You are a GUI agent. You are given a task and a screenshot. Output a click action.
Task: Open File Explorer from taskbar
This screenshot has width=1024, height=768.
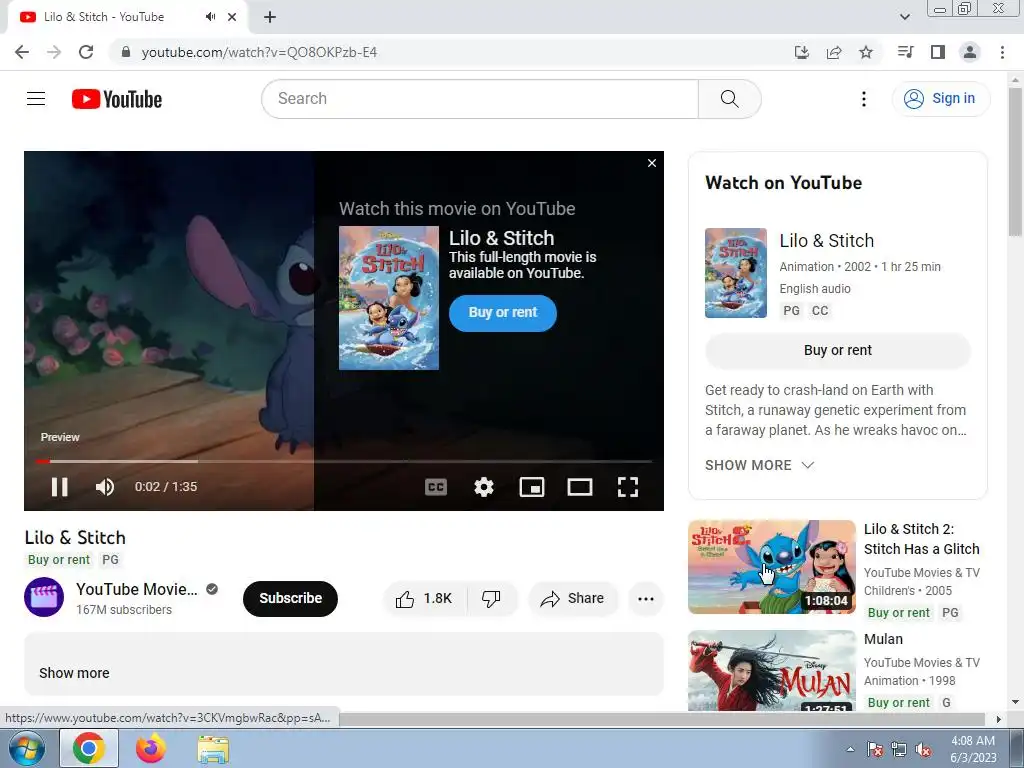pos(213,748)
